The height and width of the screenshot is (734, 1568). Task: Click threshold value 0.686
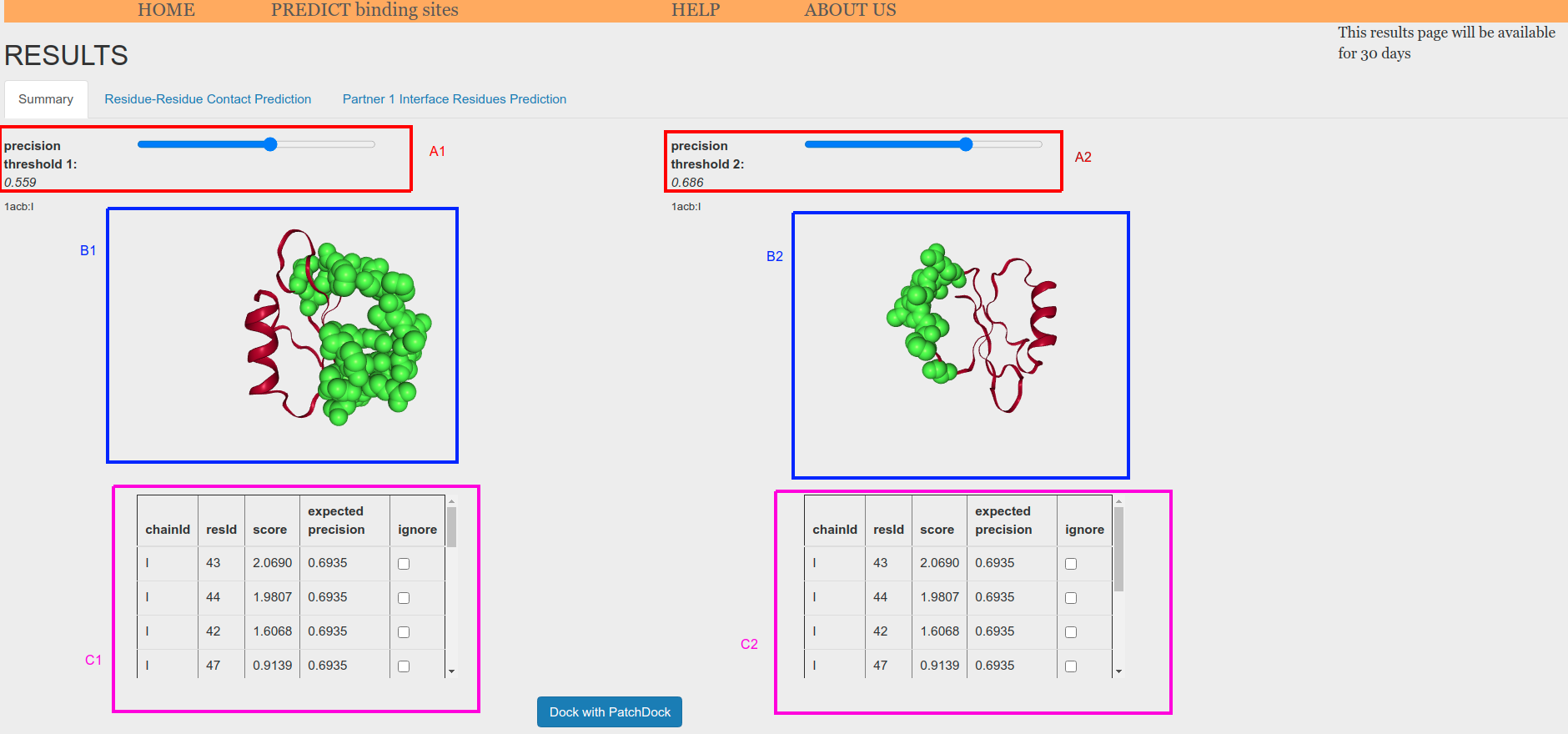click(687, 183)
